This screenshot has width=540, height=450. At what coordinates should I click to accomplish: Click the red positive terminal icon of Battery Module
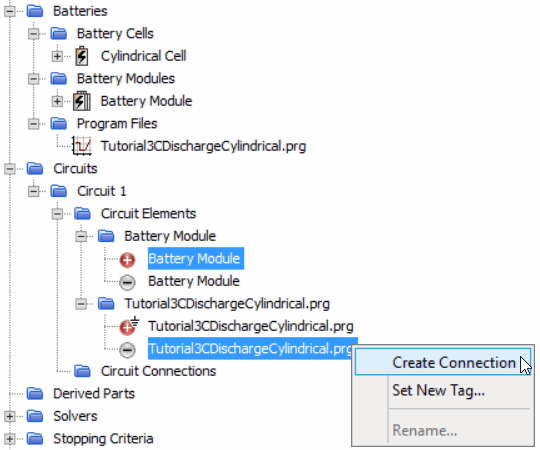coord(127,260)
